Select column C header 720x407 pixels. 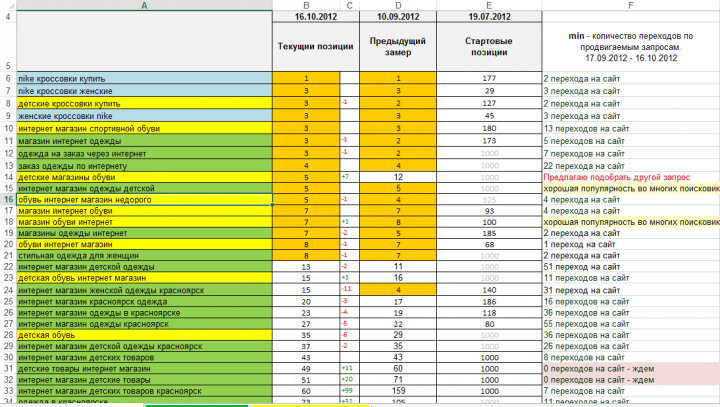(x=349, y=6)
